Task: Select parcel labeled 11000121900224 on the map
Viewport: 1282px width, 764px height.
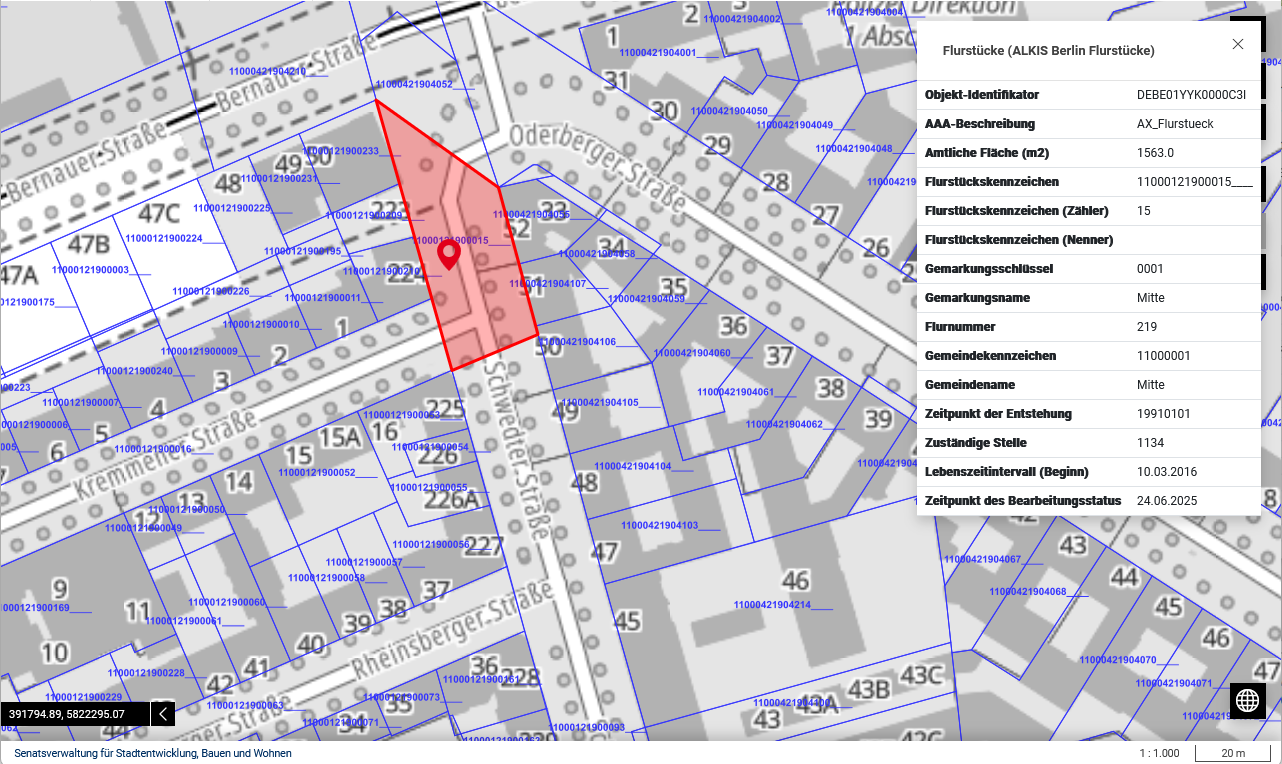Action: (x=164, y=239)
